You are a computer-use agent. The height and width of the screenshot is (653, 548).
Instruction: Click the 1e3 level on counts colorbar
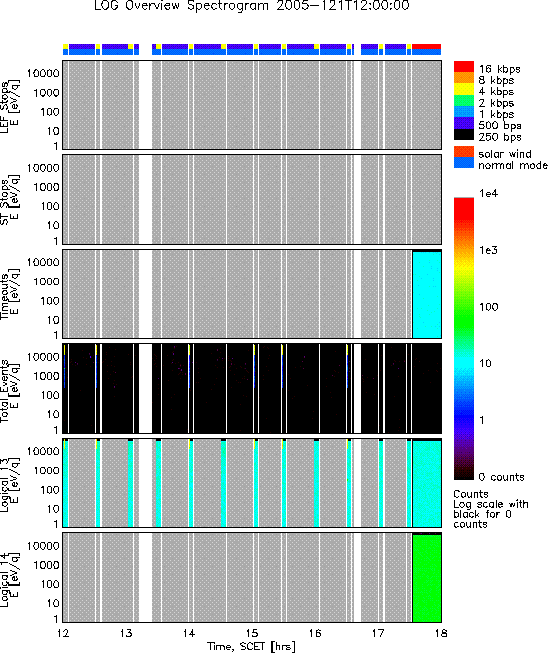(x=488, y=250)
